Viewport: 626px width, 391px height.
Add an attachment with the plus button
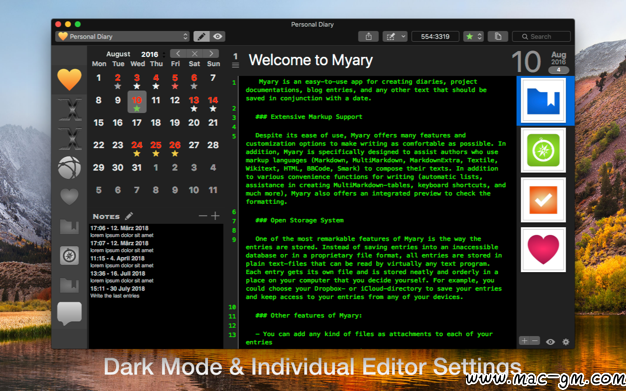tap(524, 341)
